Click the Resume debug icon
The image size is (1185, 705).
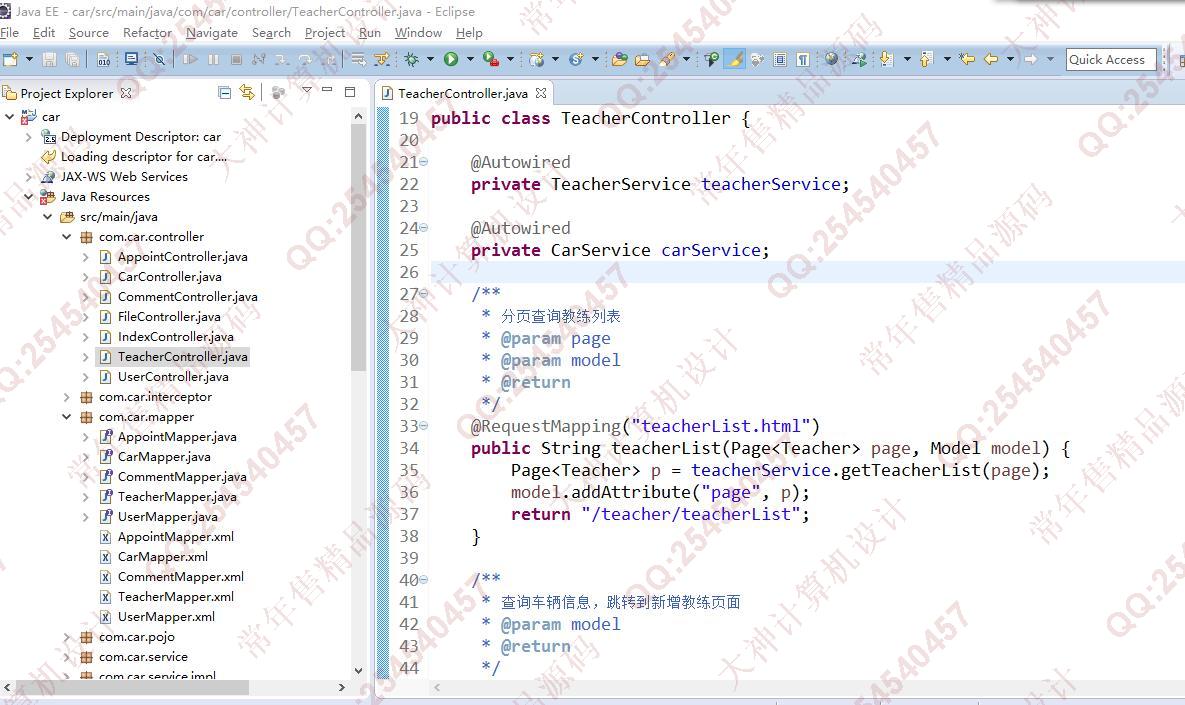[x=190, y=59]
